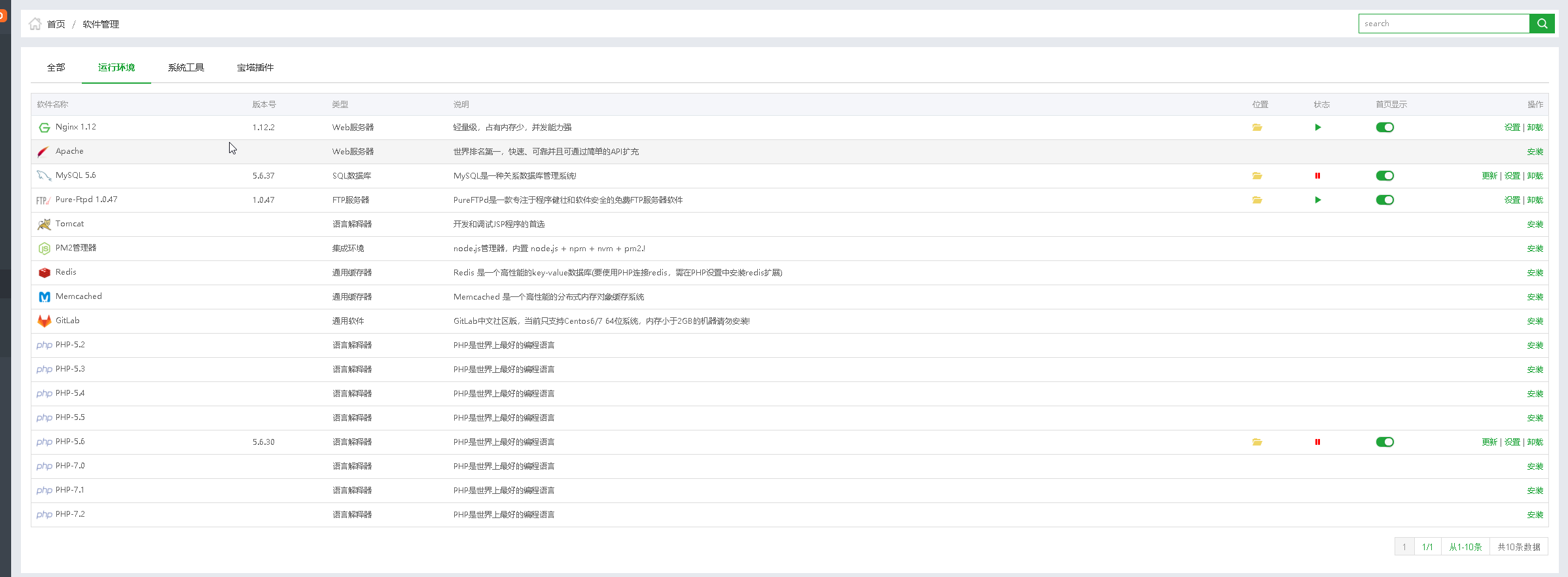Click 设置 for MySQL 5.6
Screen dimensions: 1568x577
point(1512,176)
